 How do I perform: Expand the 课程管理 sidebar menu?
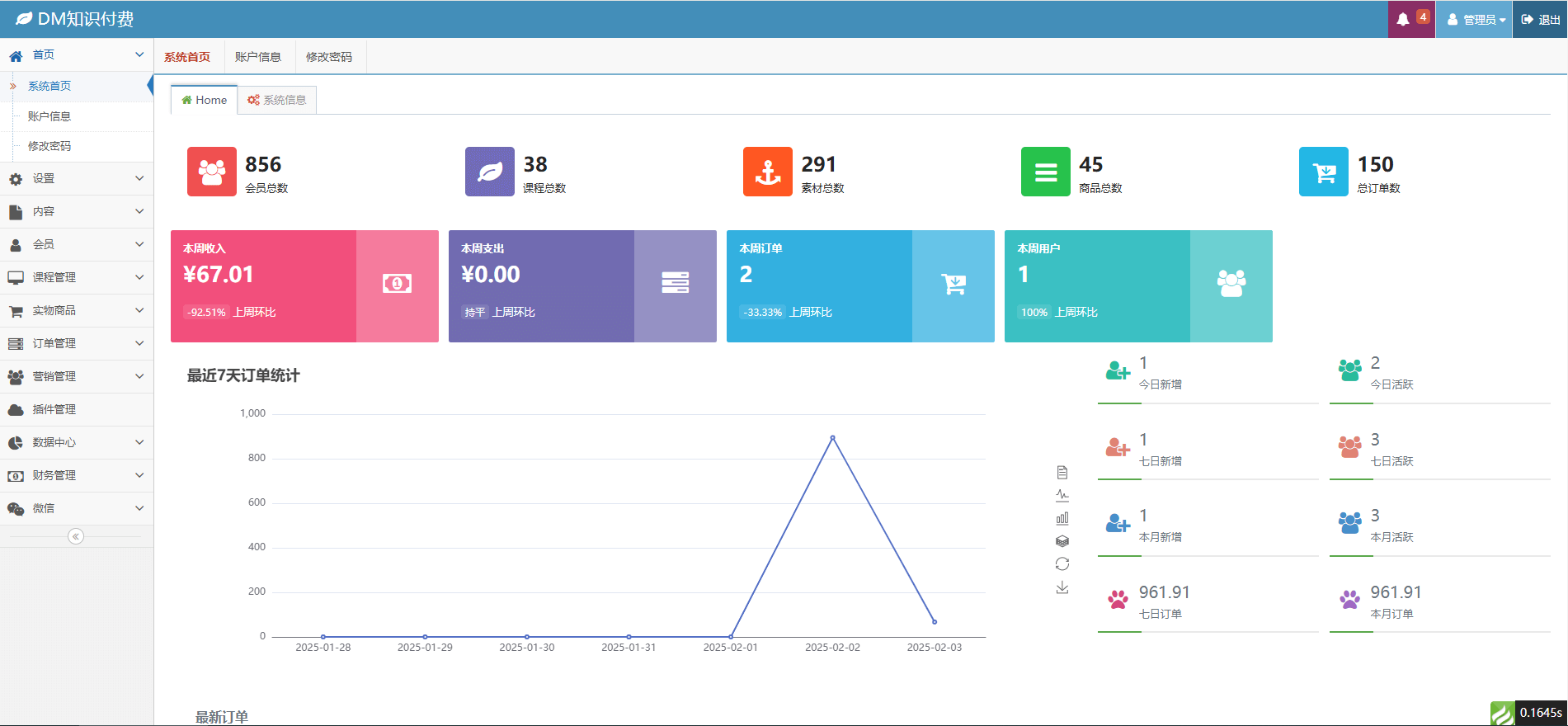coord(76,277)
